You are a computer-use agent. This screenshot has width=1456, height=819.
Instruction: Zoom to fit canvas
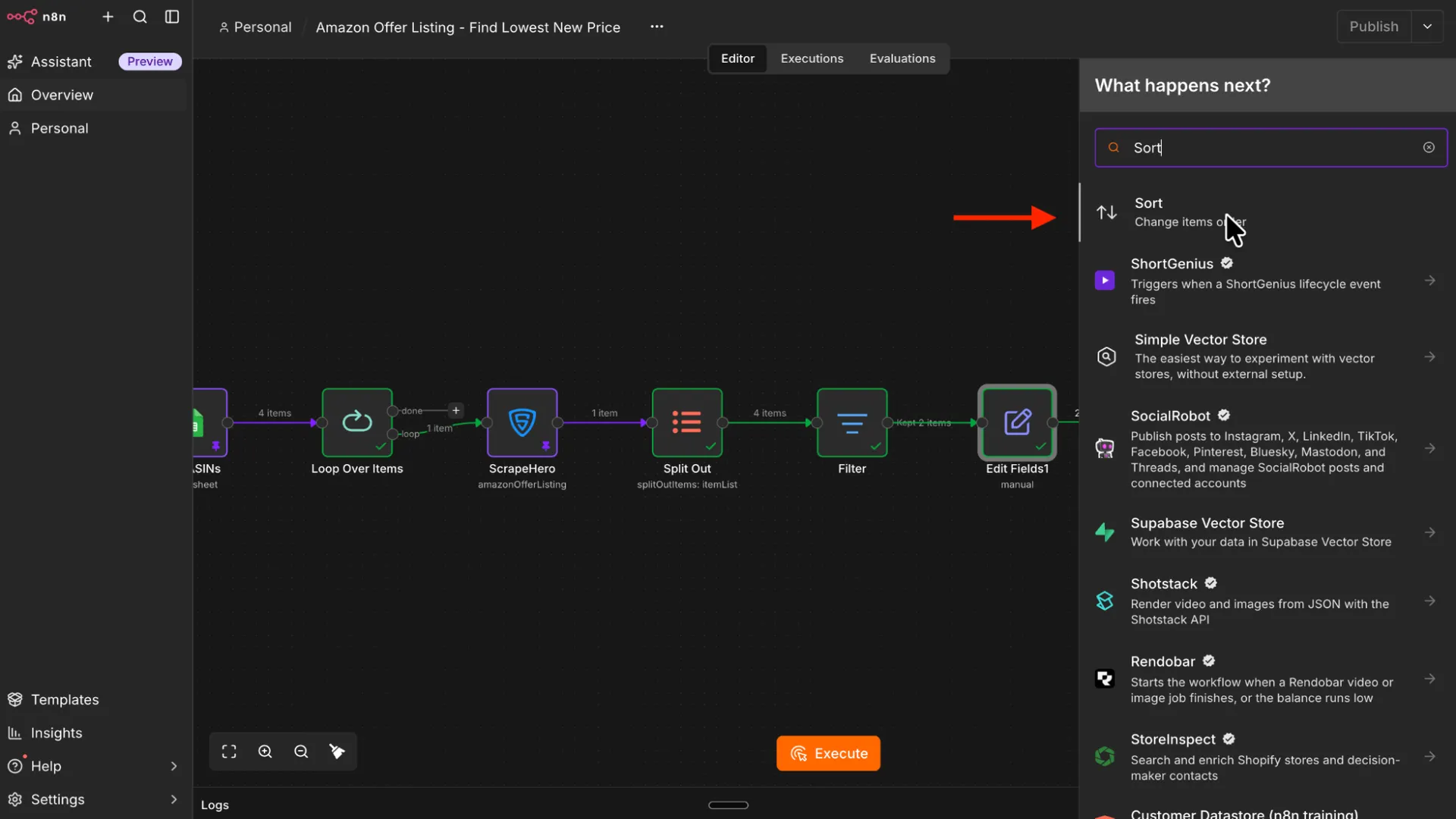pyautogui.click(x=229, y=752)
